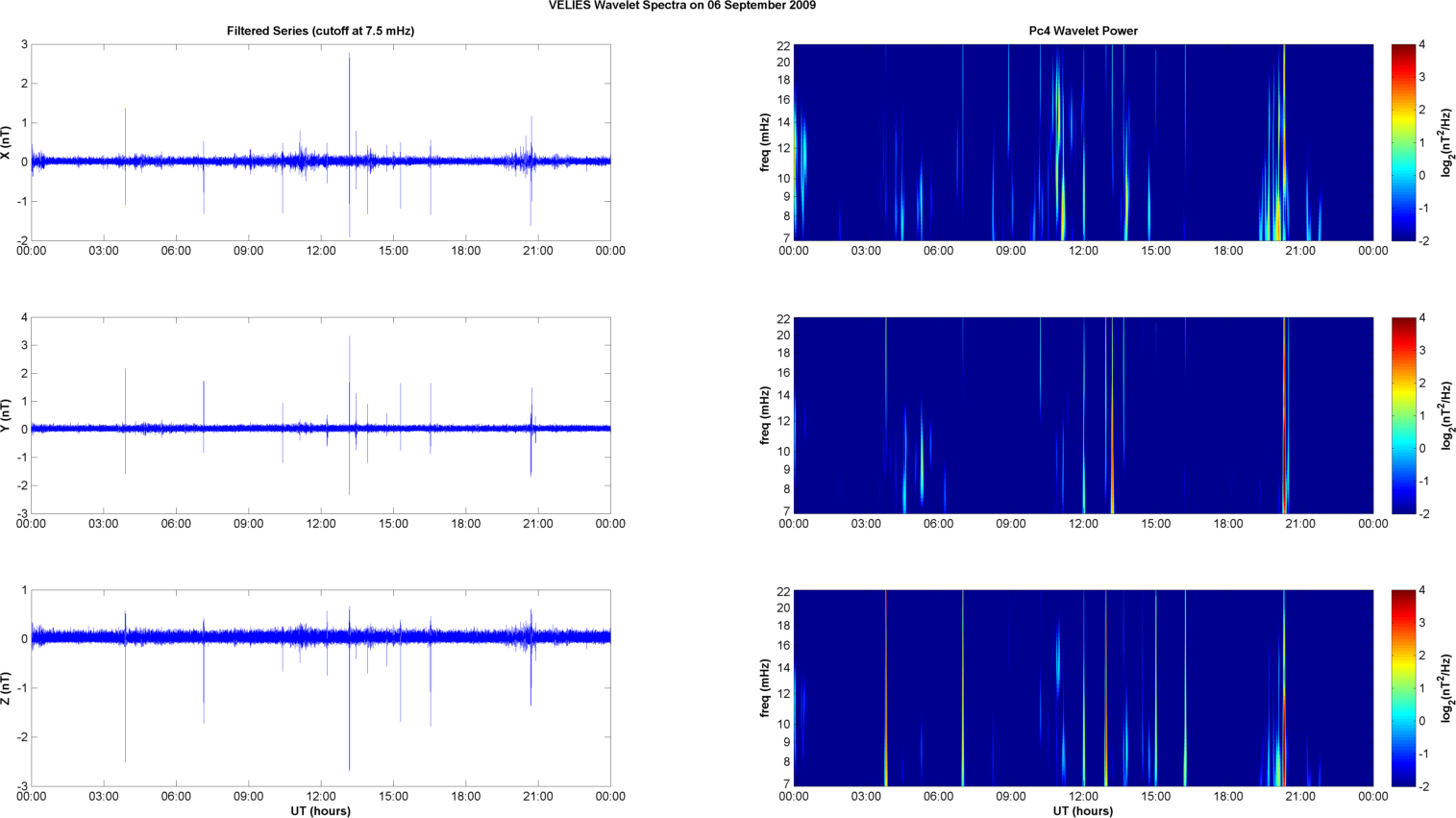Click the tallest positive spike in Y series
Viewport: 1456px width, 818px height.
tap(349, 339)
